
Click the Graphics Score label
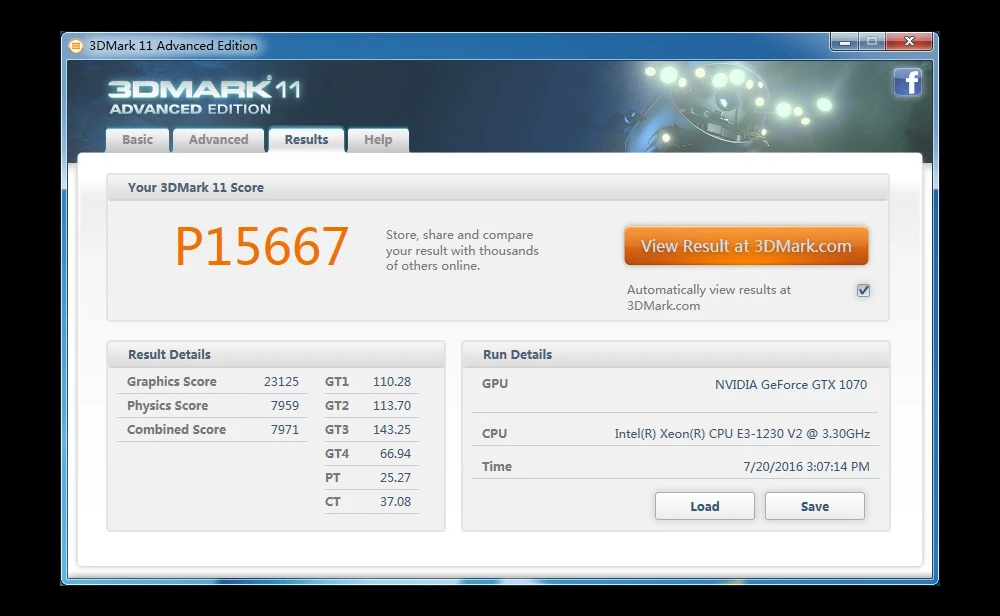click(x=172, y=382)
